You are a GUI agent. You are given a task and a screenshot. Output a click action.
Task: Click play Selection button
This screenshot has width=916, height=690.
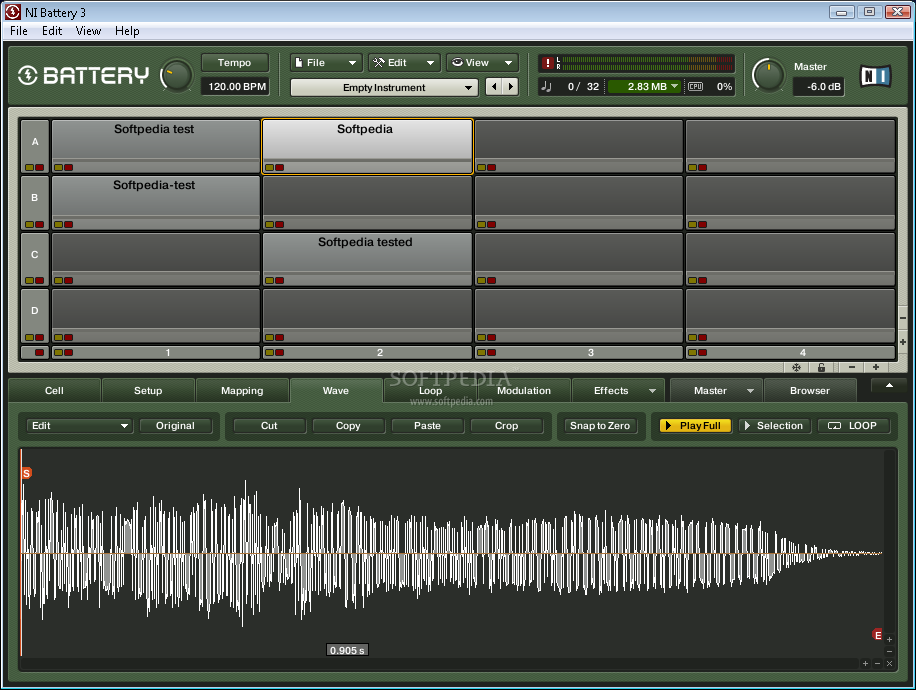774,426
